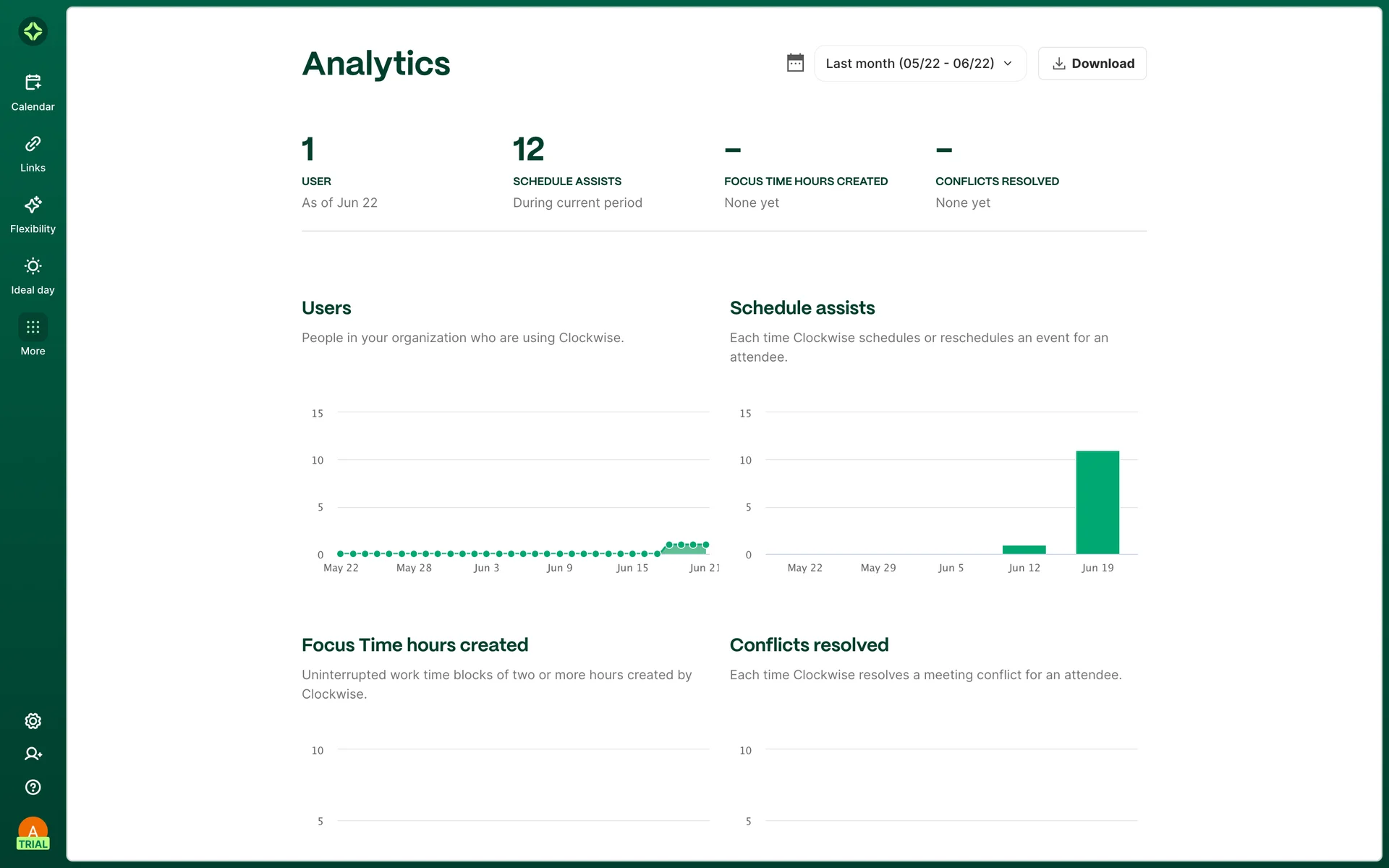Open settings gear in sidebar

coord(33,721)
